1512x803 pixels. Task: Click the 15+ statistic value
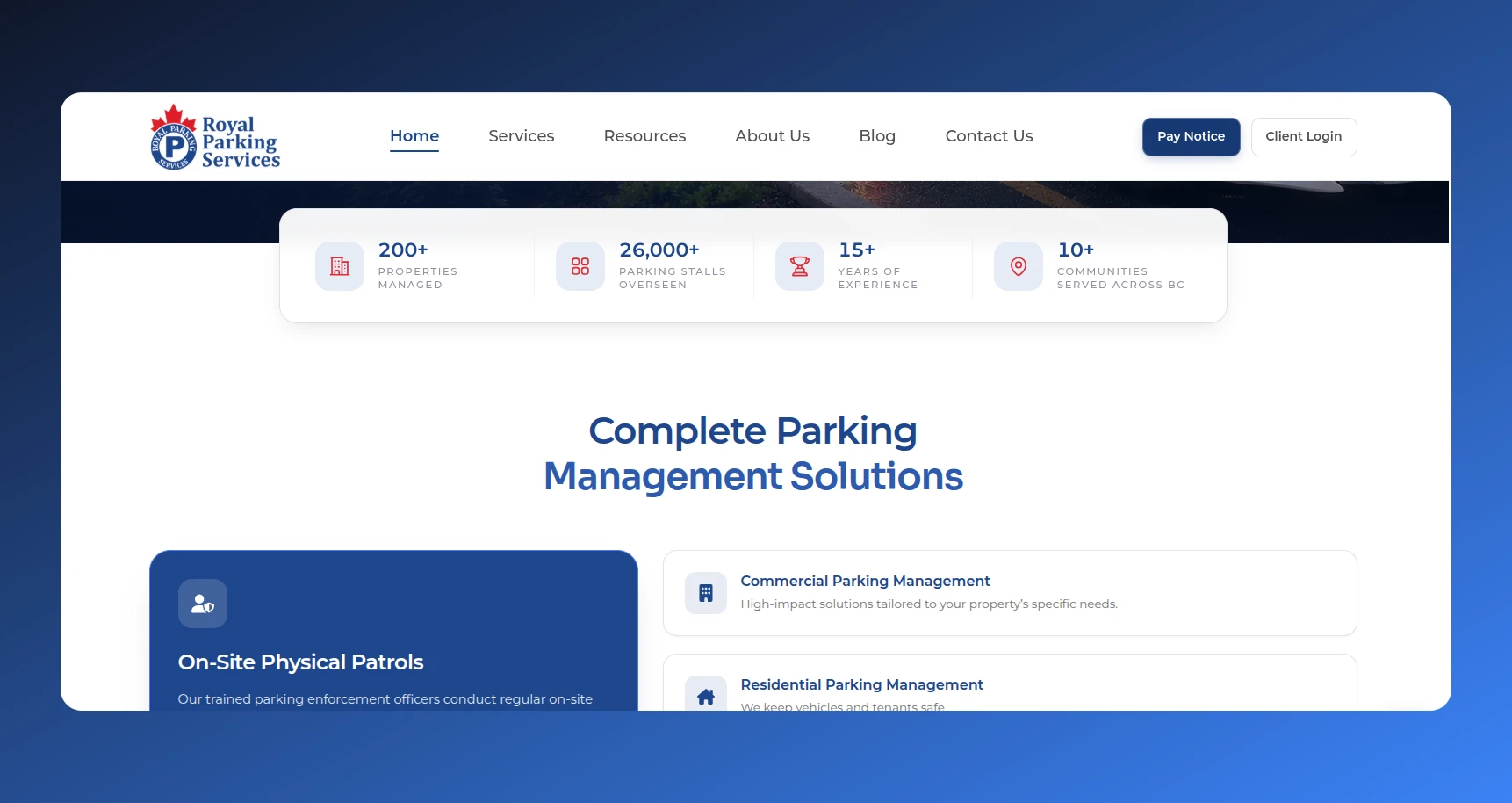coord(856,250)
